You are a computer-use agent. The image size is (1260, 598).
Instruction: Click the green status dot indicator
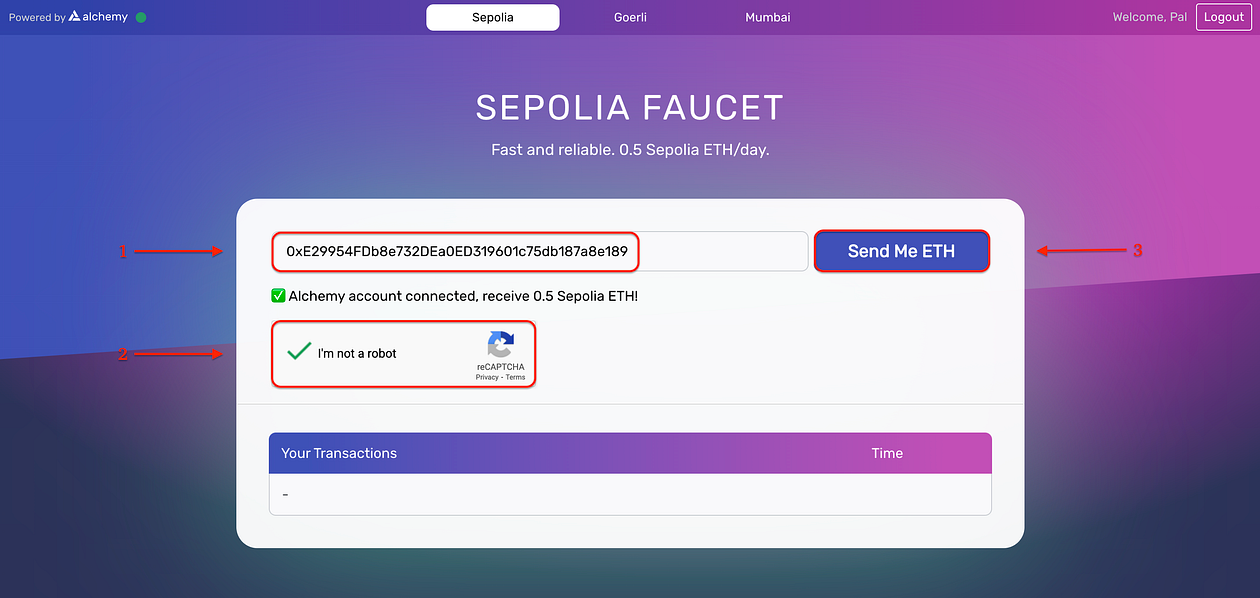(141, 17)
